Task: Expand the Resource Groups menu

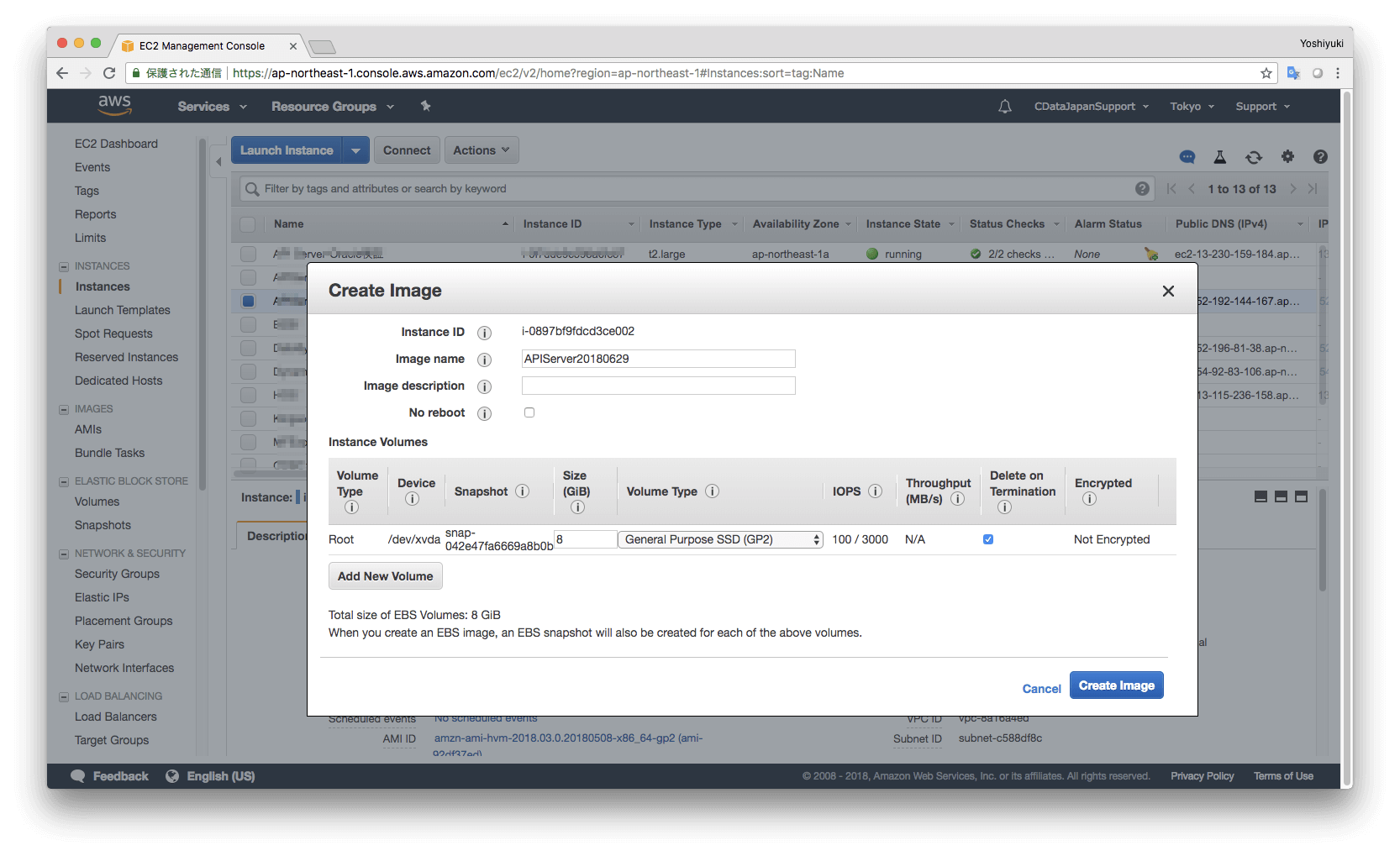Action: point(333,107)
